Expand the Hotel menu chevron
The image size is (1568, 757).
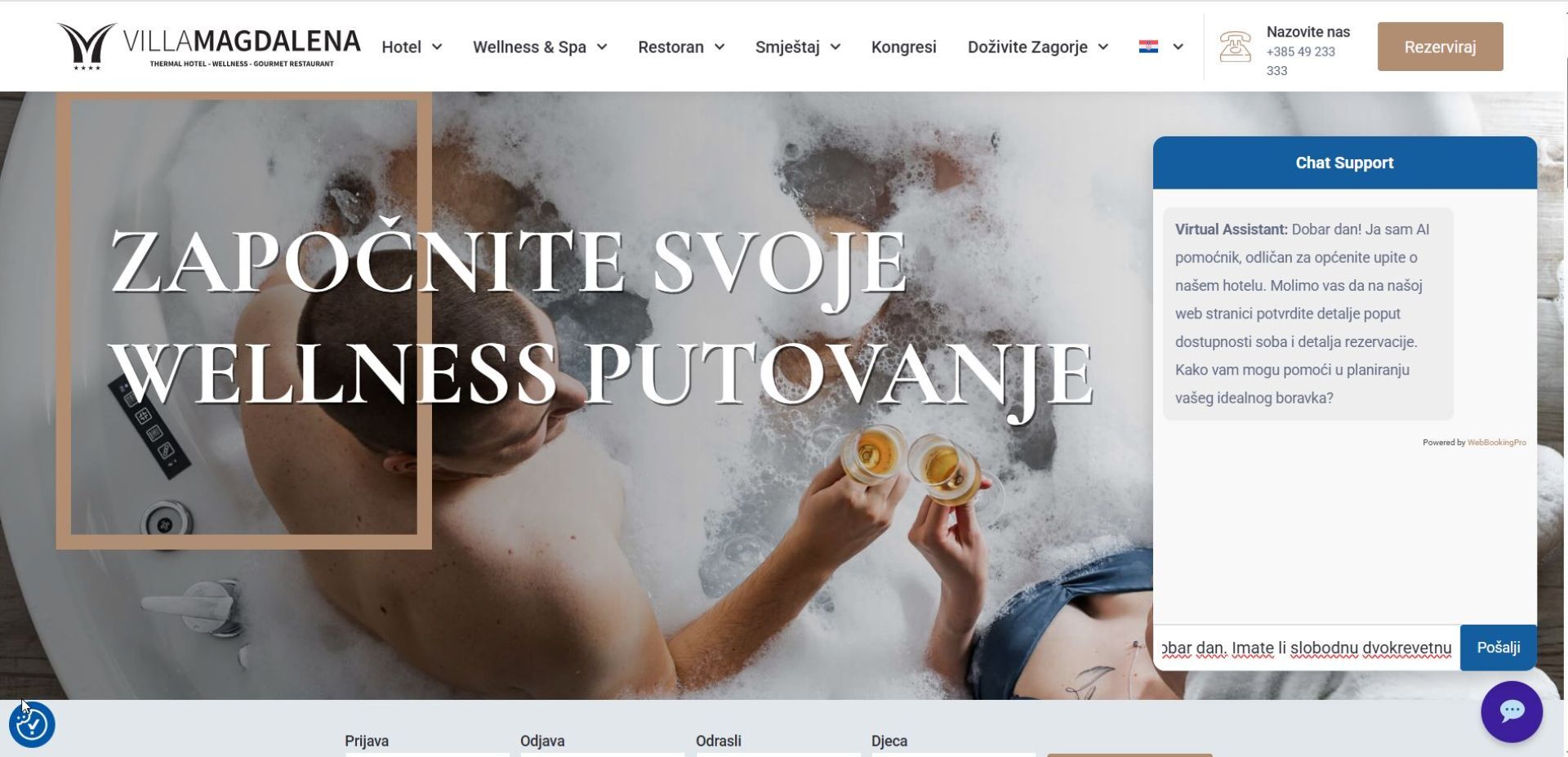tap(437, 47)
